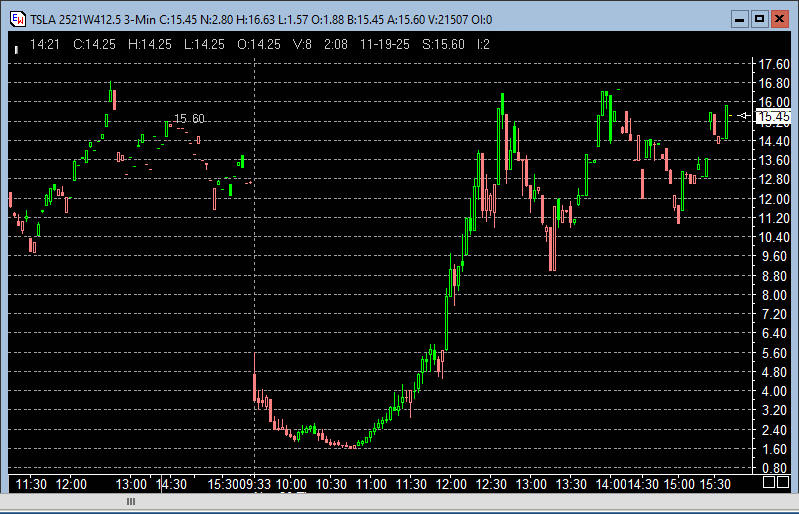
Task: Click the current price arrow marker
Action: coord(742,116)
